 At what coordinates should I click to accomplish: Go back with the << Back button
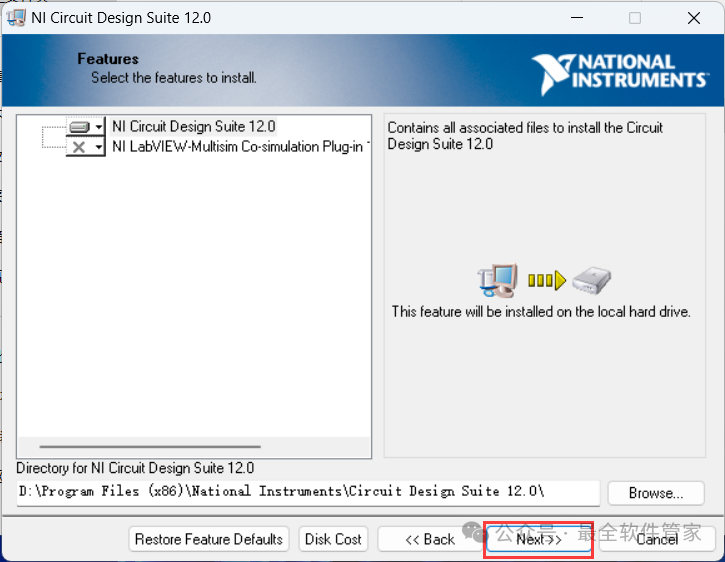point(429,539)
